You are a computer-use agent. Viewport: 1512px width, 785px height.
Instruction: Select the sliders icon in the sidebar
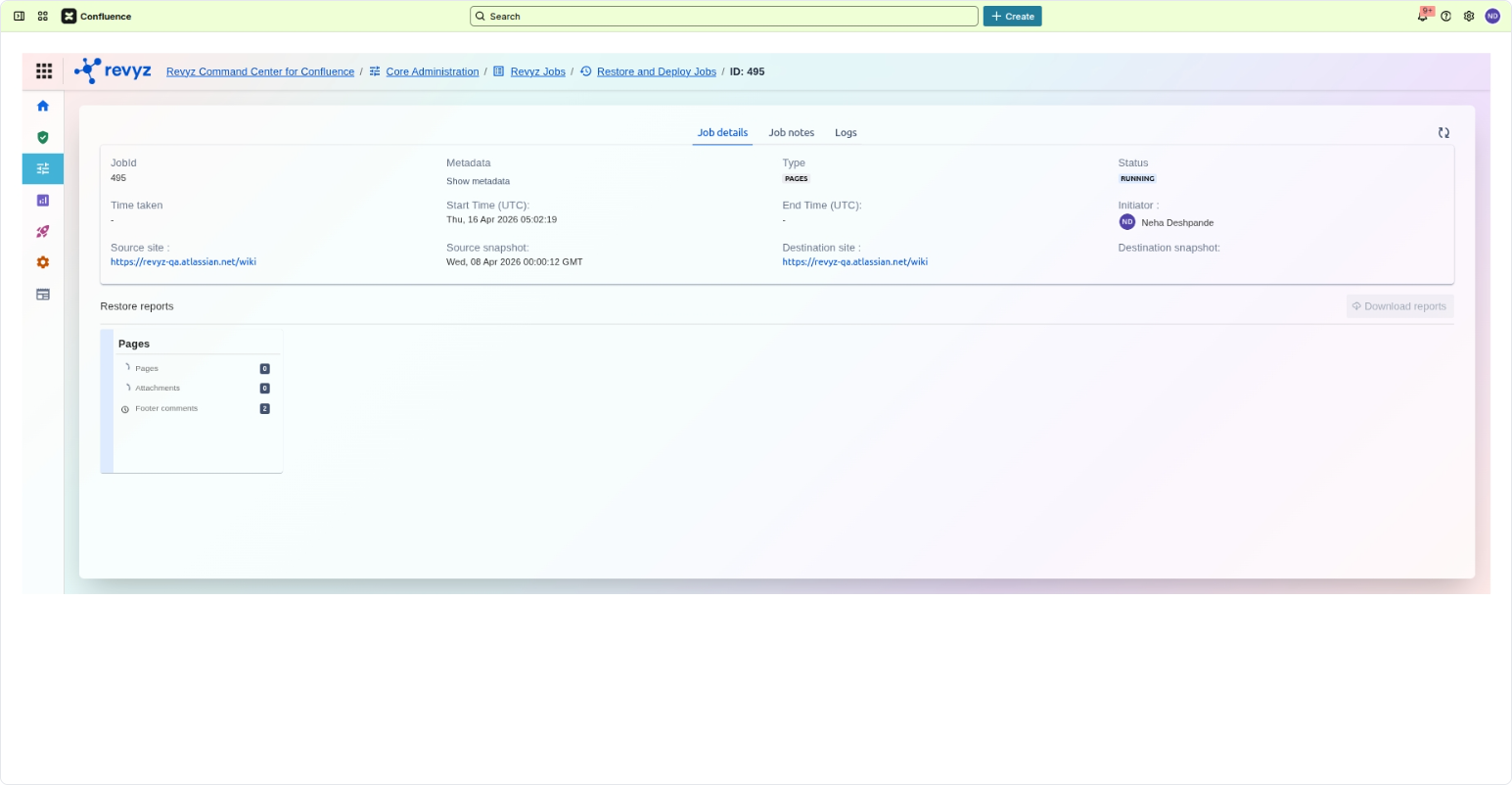click(x=43, y=168)
